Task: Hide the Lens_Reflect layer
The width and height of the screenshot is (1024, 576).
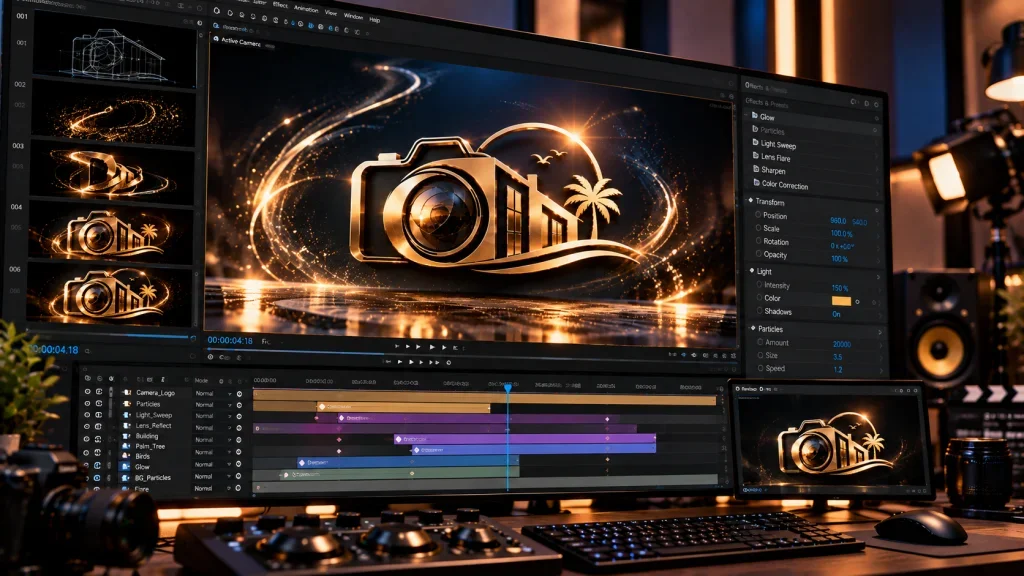Action: click(87, 426)
